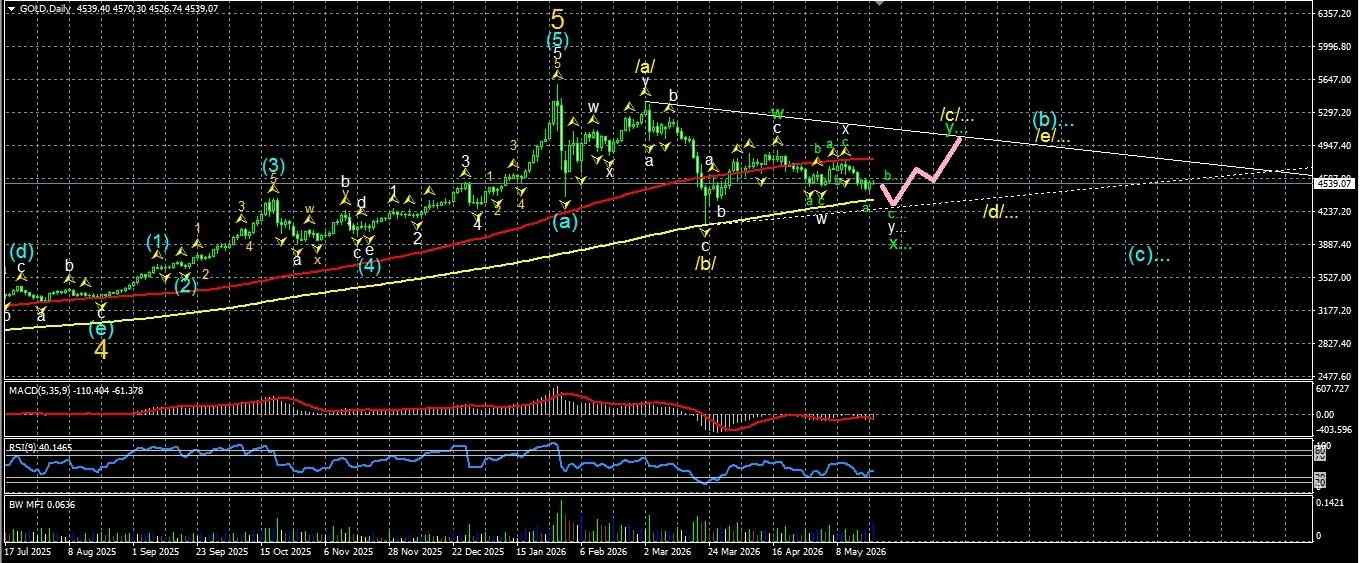Click the current price label 4539.07
The height and width of the screenshot is (563, 1360).
point(1337,184)
